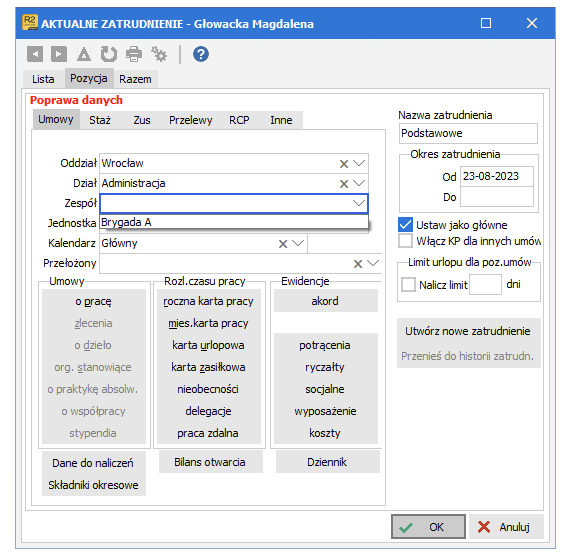Switch to the Lista tab

43,79
